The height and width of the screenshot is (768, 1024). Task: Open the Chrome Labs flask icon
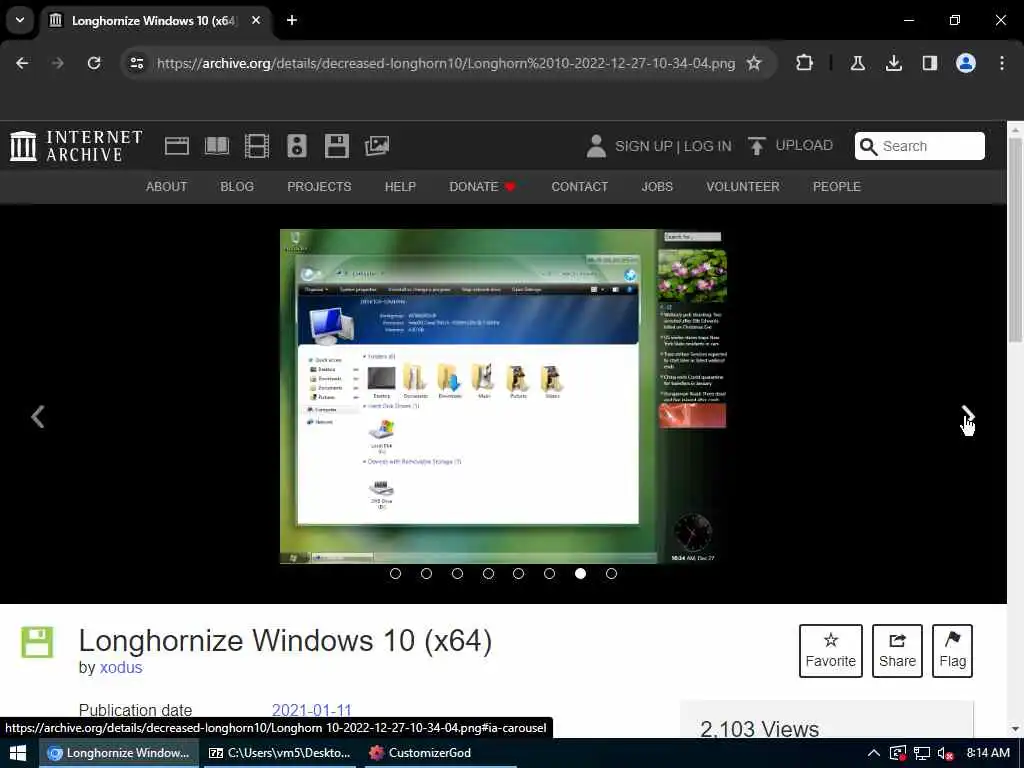point(857,63)
